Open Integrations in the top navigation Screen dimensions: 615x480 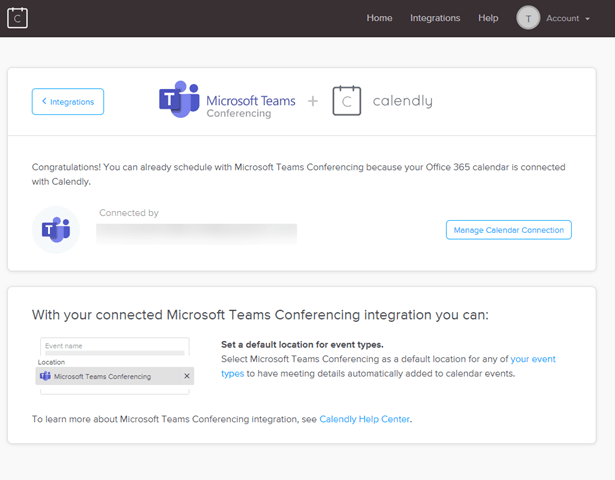pos(435,18)
